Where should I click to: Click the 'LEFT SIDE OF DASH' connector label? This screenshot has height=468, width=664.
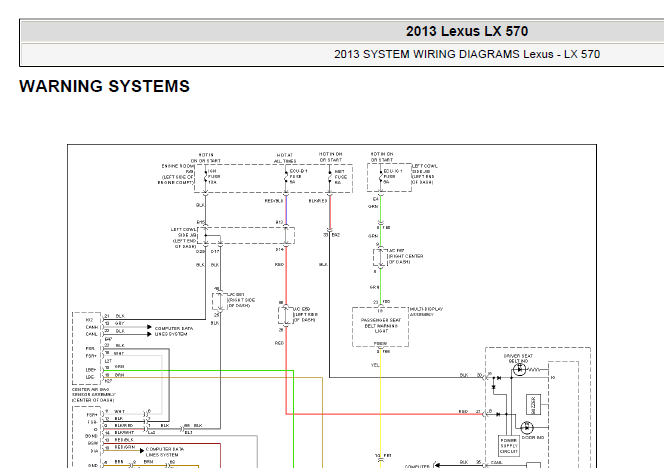tap(306, 317)
